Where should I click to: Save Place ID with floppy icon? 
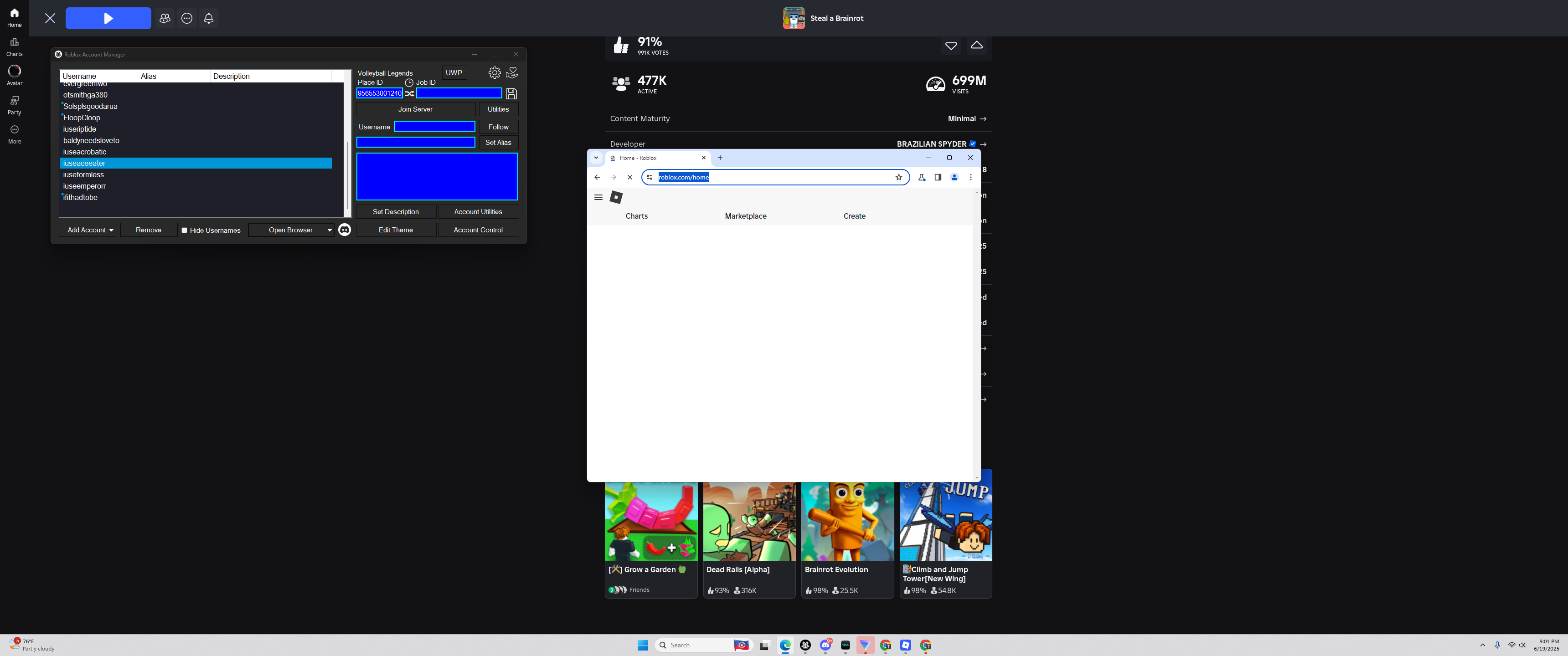point(511,94)
